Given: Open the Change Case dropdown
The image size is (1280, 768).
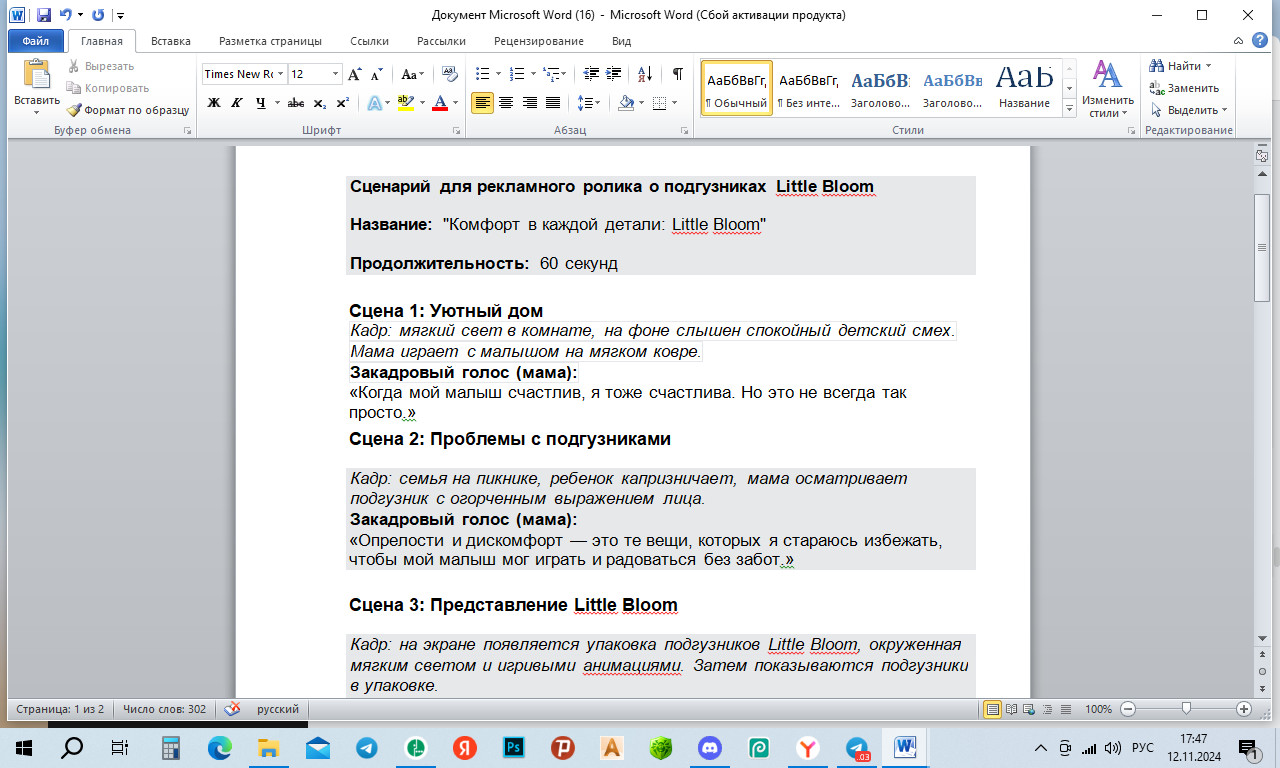Looking at the screenshot, I should click(412, 74).
